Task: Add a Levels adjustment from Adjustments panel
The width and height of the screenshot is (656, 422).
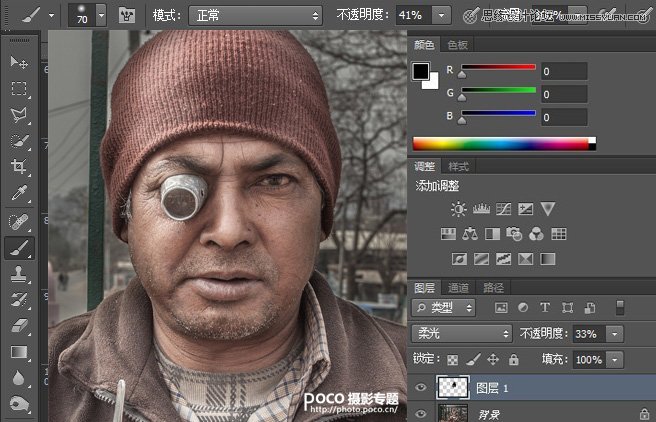Action: click(480, 209)
